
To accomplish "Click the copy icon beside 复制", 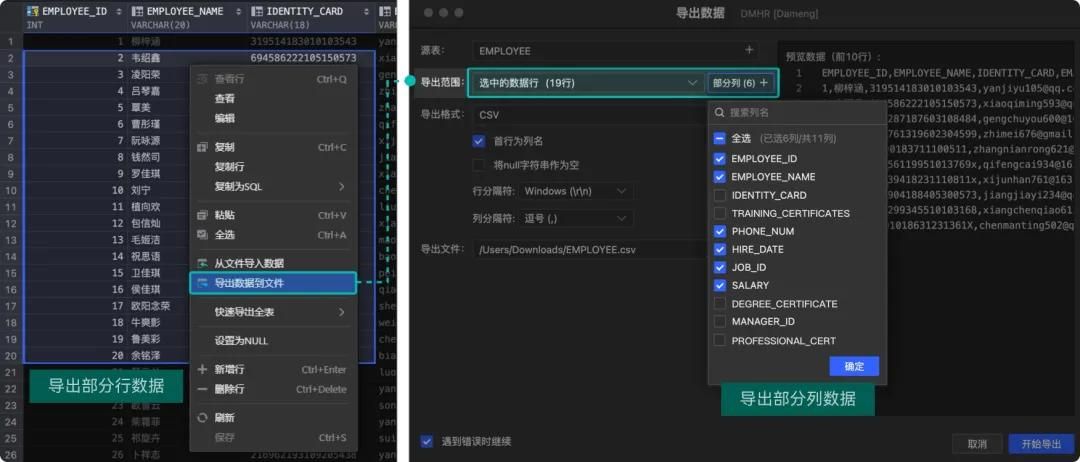I will tap(202, 147).
